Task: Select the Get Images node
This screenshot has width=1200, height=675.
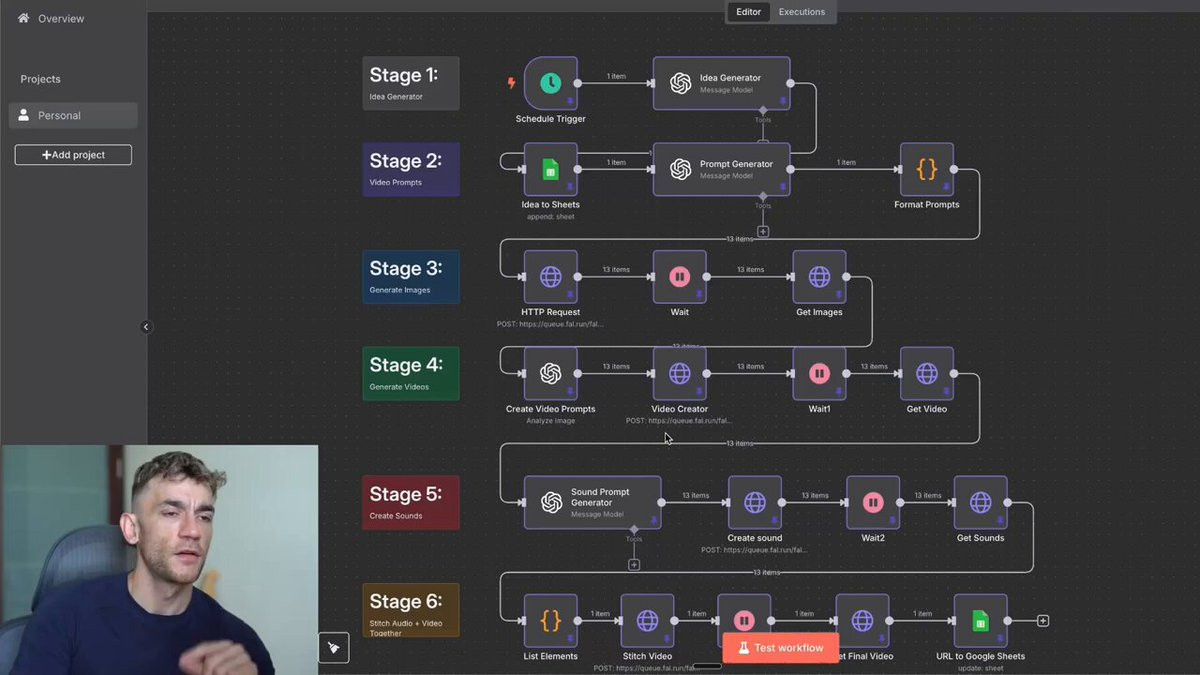Action: 820,277
